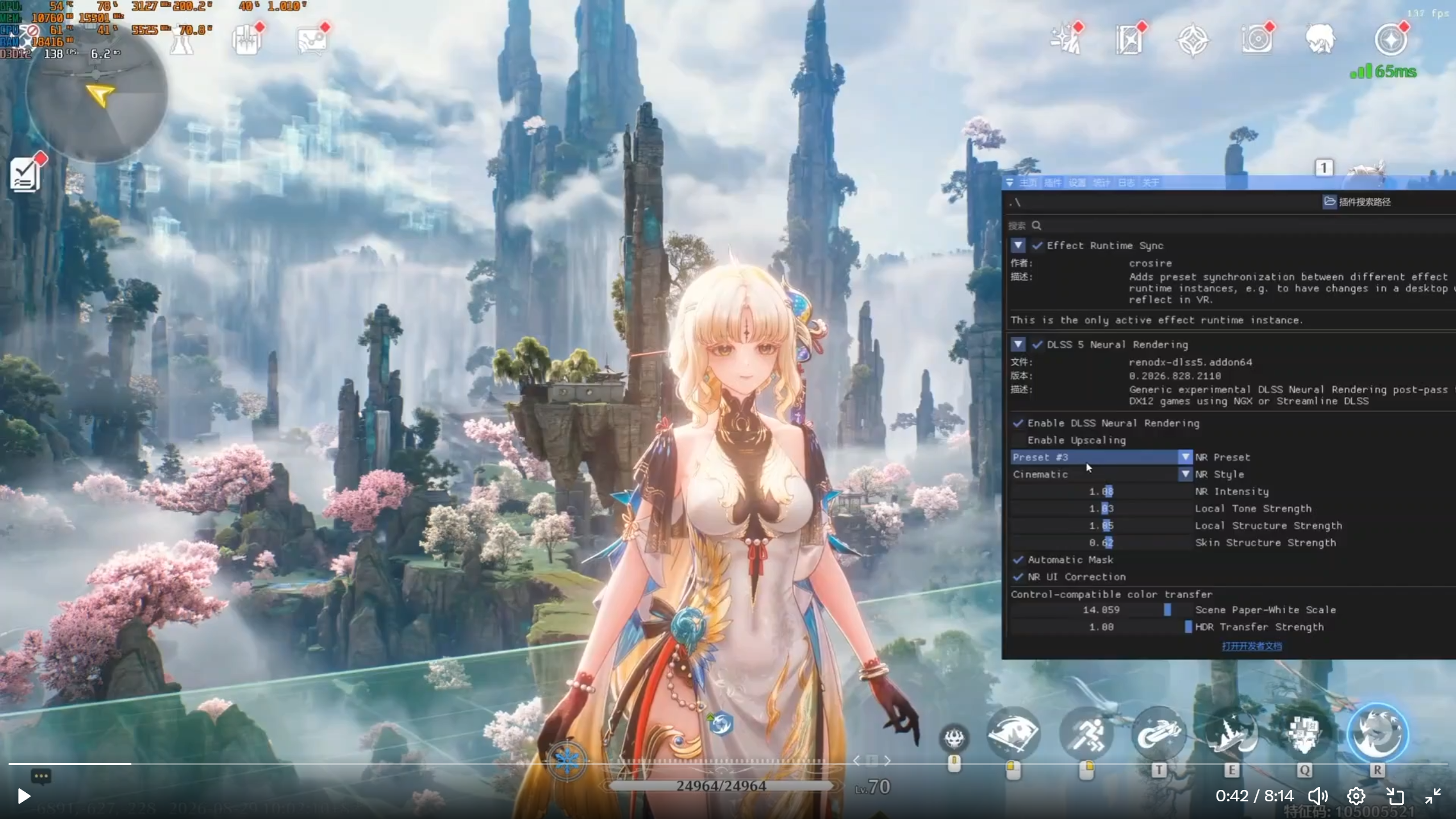Click the blue snowflake icon above health bar
Viewport: 1456px width, 819px height.
(x=567, y=760)
